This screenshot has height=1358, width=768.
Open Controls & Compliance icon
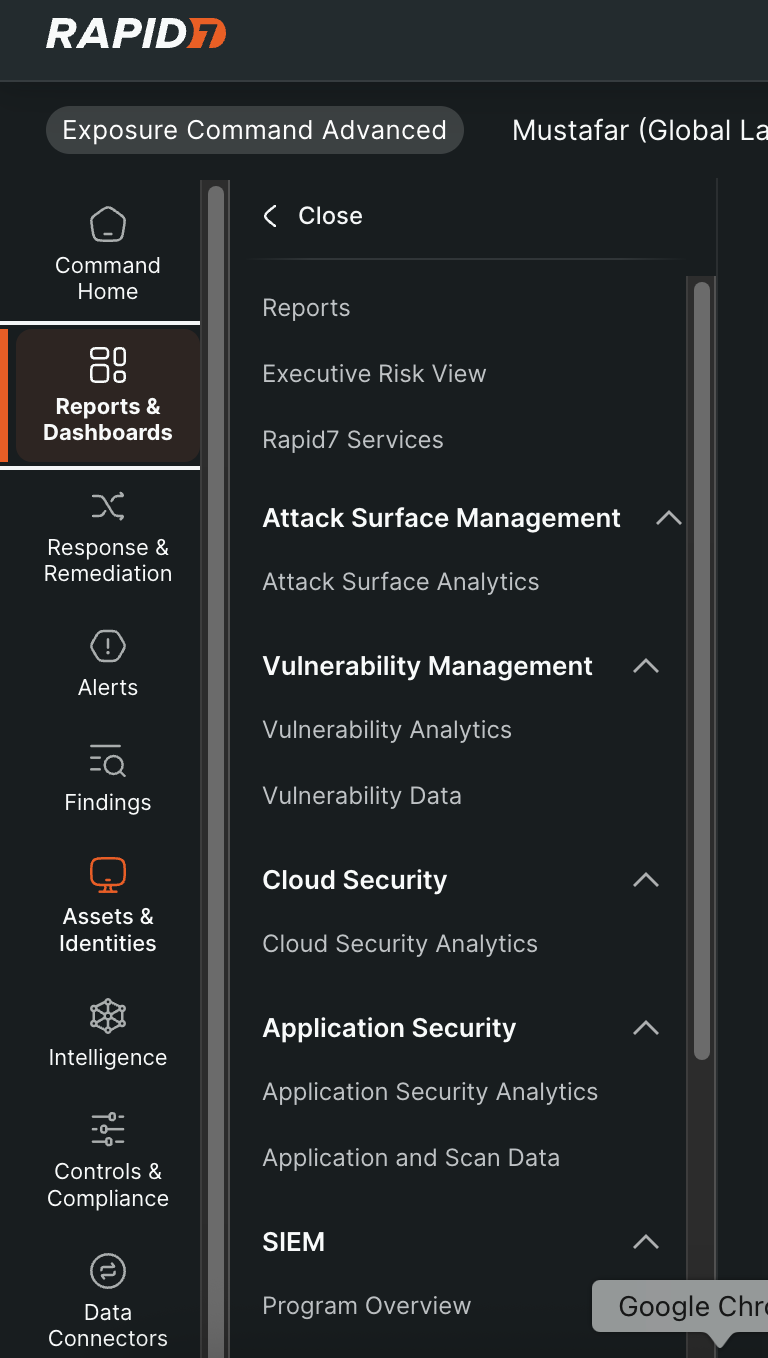[108, 1158]
